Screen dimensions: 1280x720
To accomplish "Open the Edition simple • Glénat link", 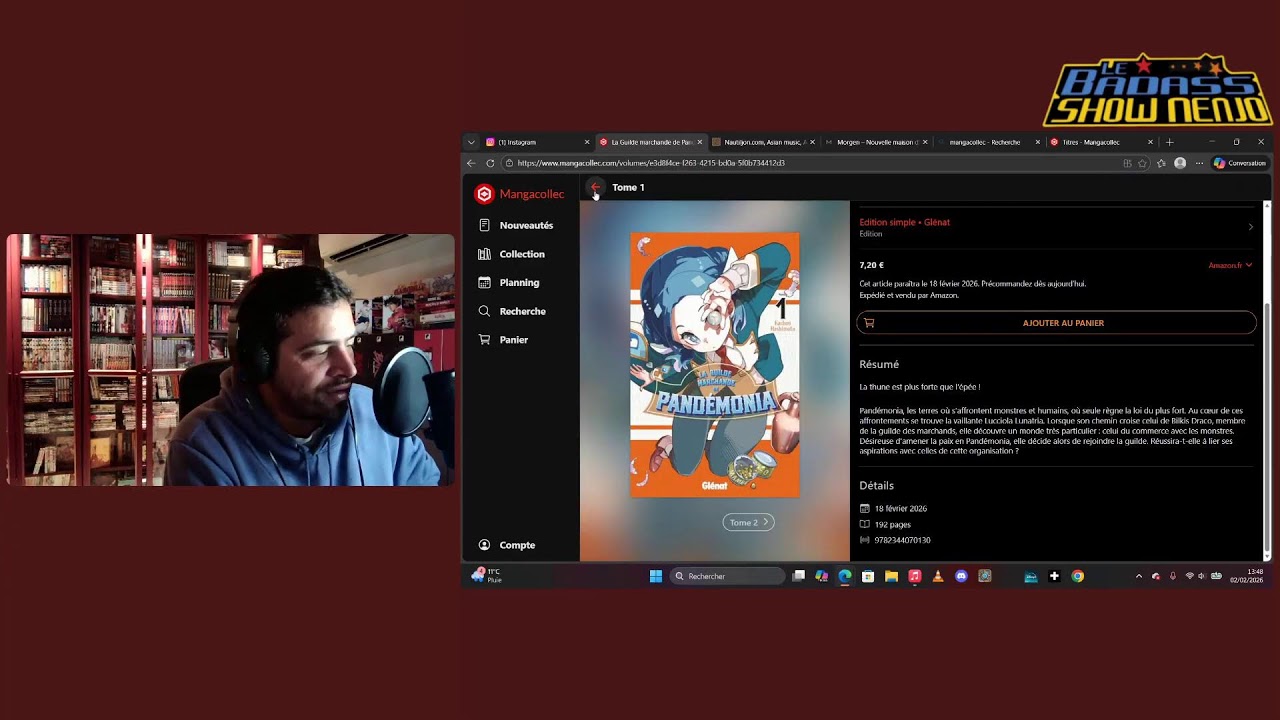I will click(x=905, y=222).
